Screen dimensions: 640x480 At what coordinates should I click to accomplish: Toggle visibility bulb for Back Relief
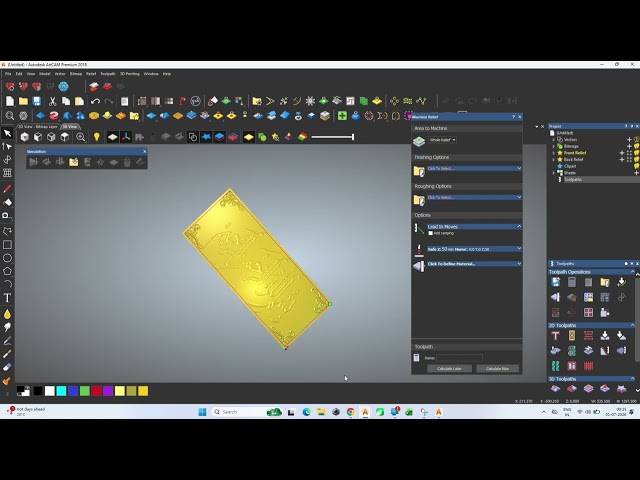(x=636, y=159)
